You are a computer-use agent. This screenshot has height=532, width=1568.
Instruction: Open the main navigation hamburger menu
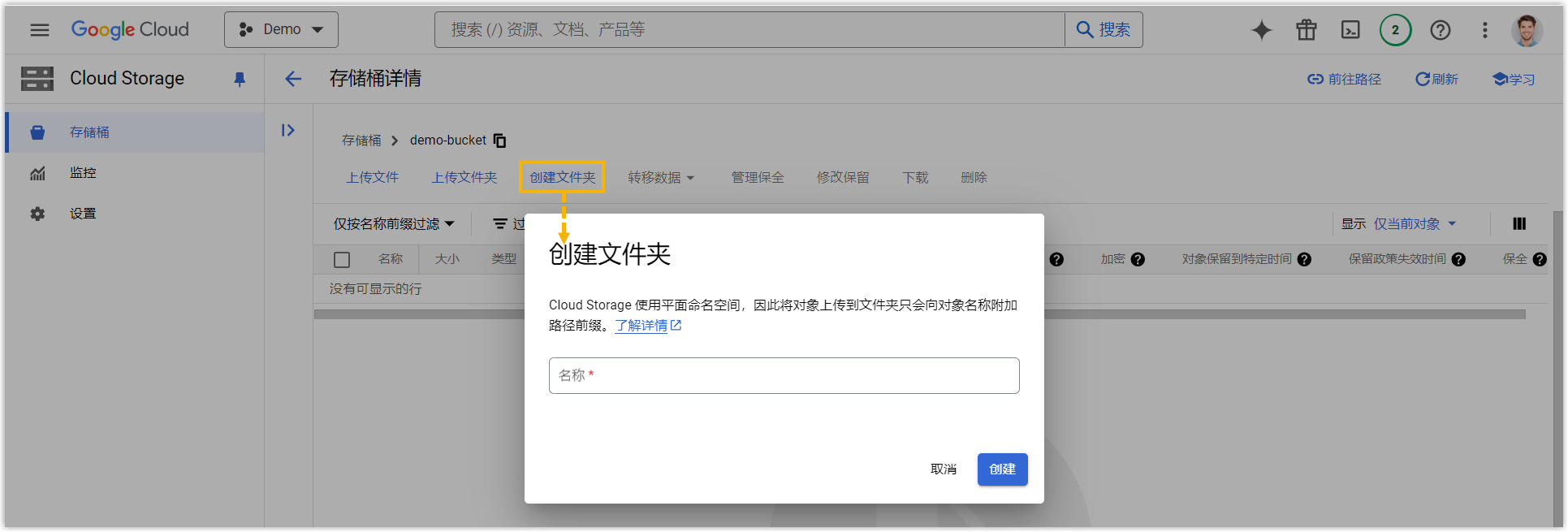click(x=39, y=30)
